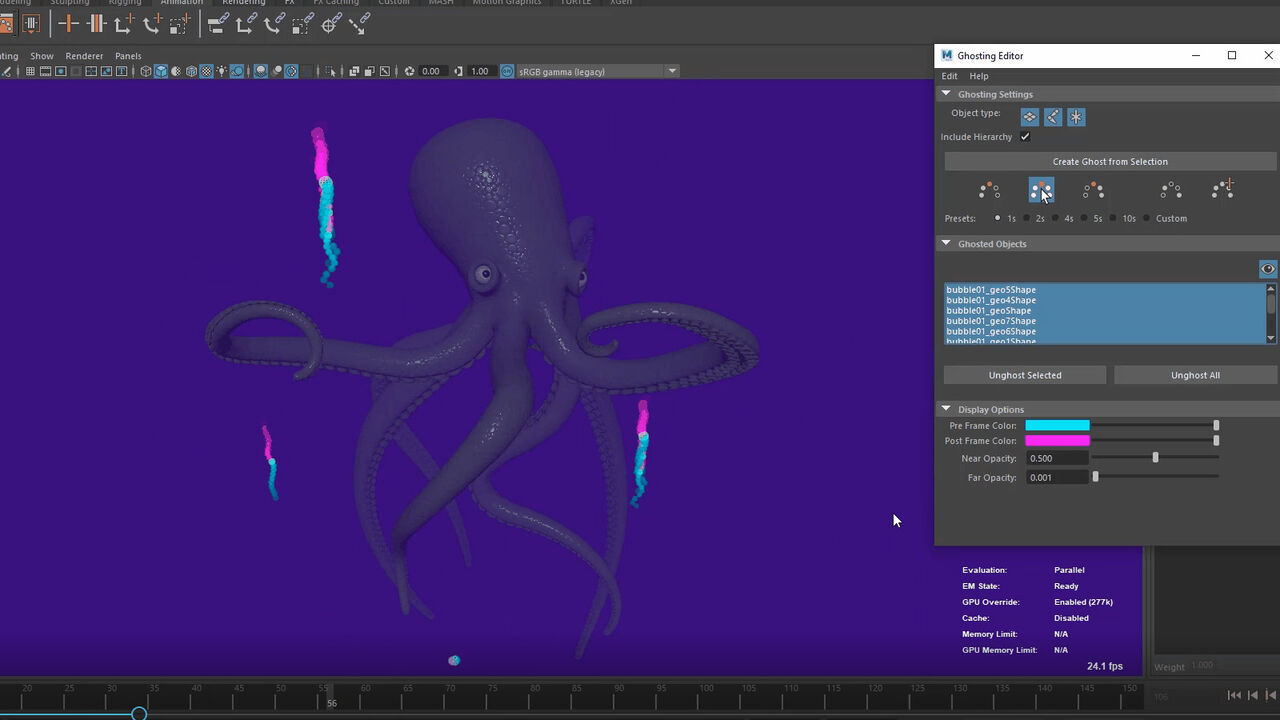Choose the Custom preset radio button
This screenshot has width=1280, height=720.
click(1147, 218)
